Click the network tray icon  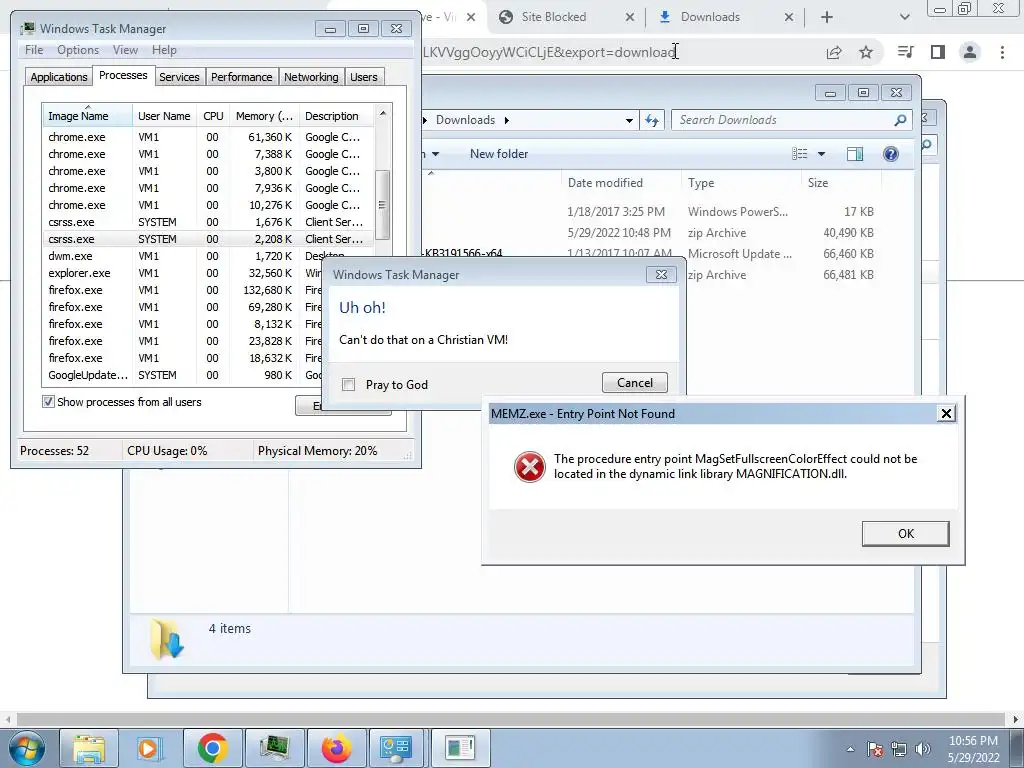(899, 749)
